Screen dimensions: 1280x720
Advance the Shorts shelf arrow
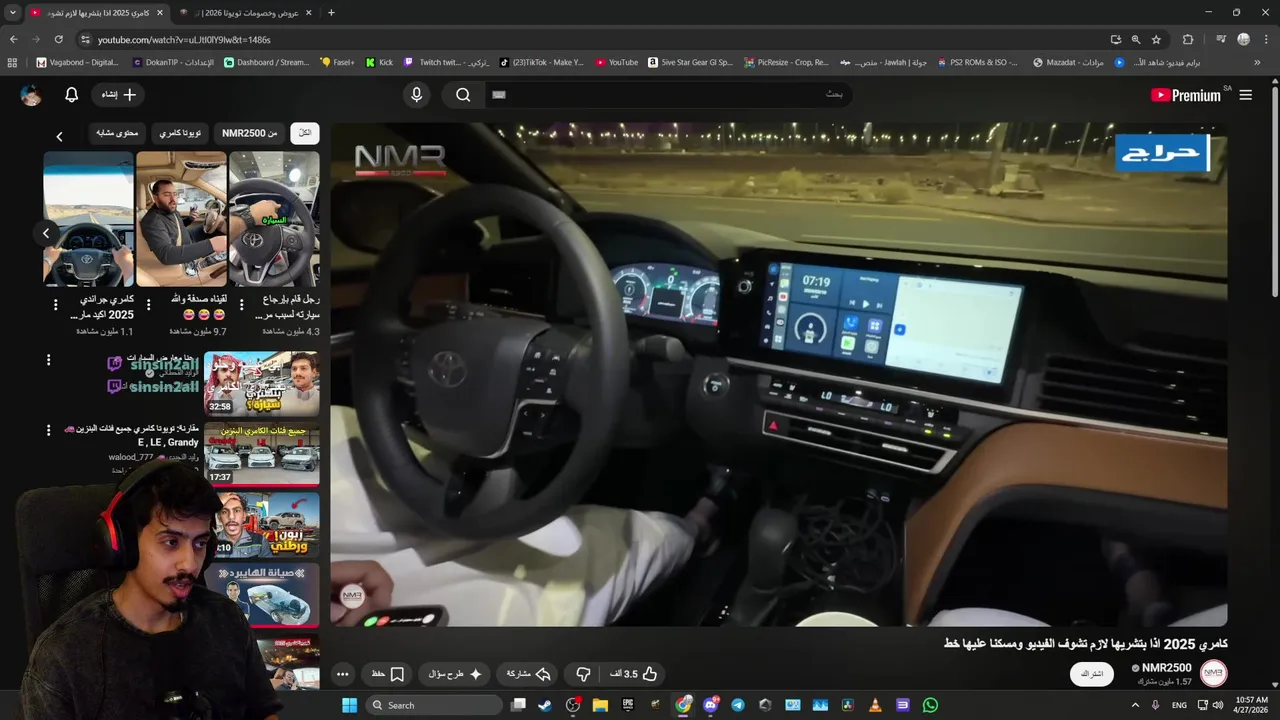(46, 233)
